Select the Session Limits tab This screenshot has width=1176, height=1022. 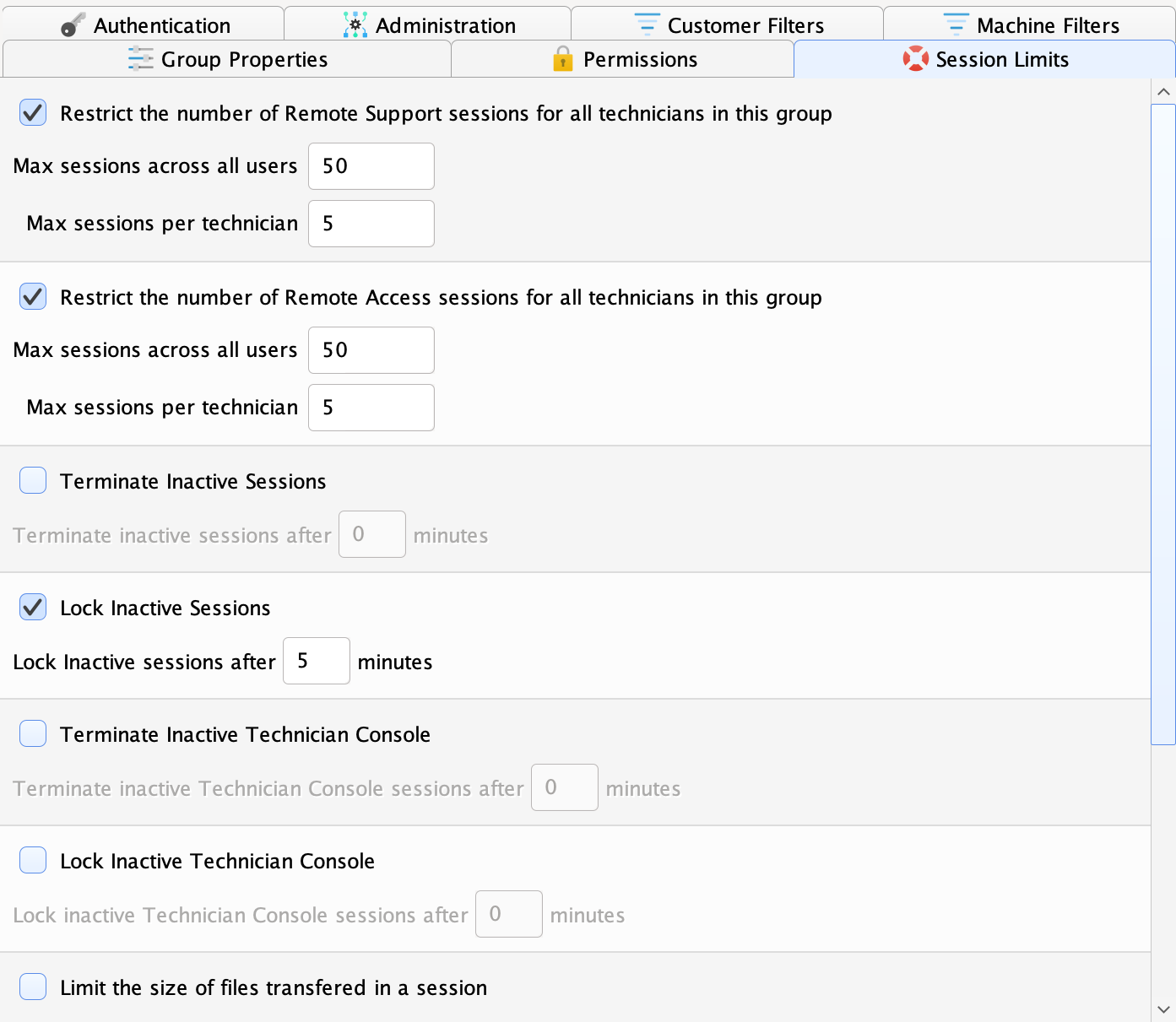point(984,59)
